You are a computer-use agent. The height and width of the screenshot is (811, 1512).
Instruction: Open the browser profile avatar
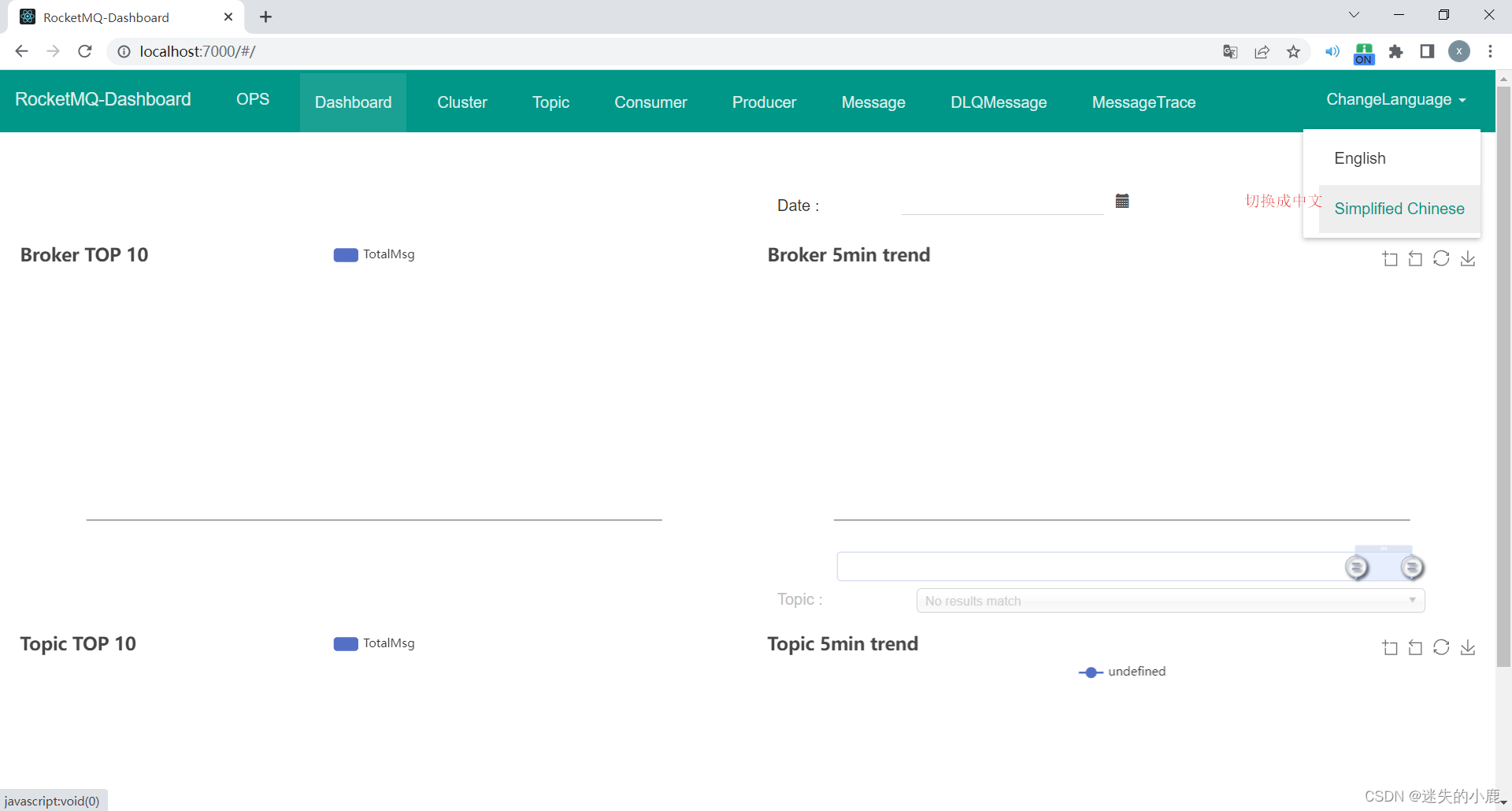point(1459,52)
